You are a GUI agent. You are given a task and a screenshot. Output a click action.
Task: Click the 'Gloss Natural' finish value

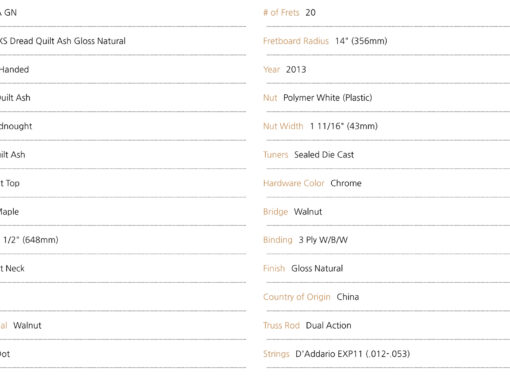(x=317, y=269)
